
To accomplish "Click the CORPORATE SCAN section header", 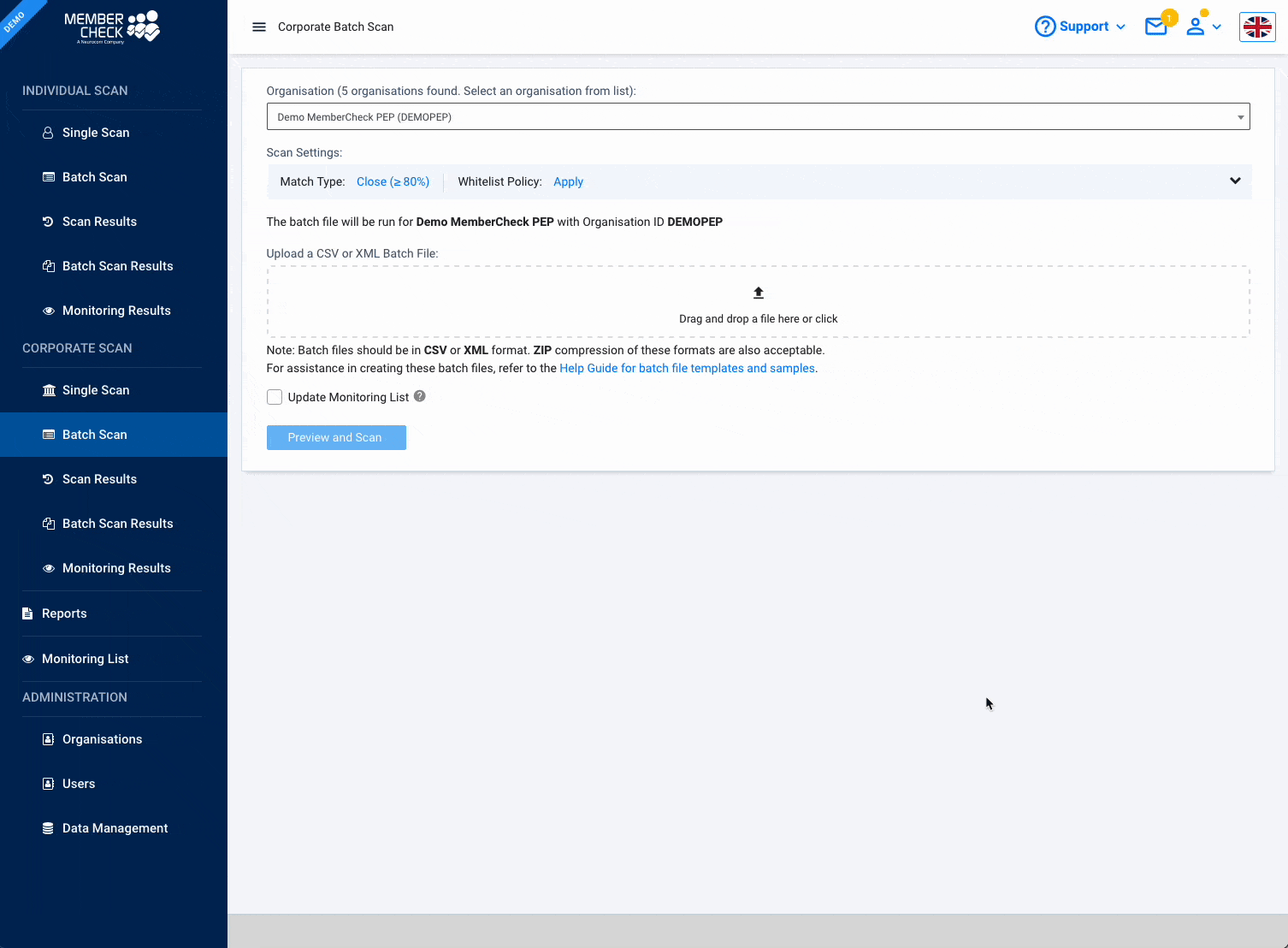I will tap(77, 348).
